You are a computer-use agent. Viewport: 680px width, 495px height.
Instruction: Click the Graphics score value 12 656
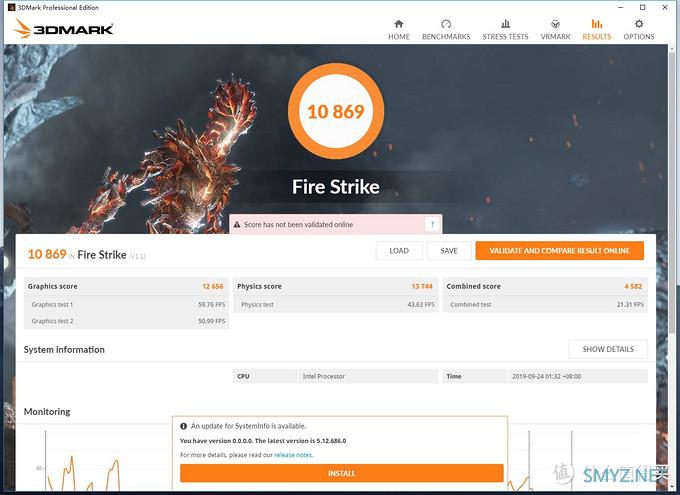(x=212, y=286)
